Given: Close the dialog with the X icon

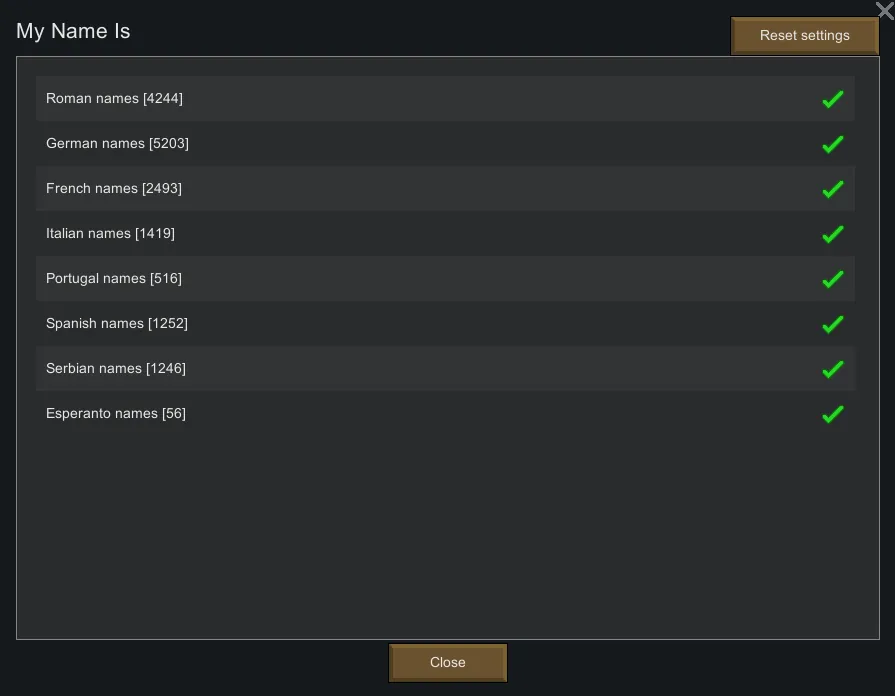Looking at the screenshot, I should pyautogui.click(x=884, y=10).
